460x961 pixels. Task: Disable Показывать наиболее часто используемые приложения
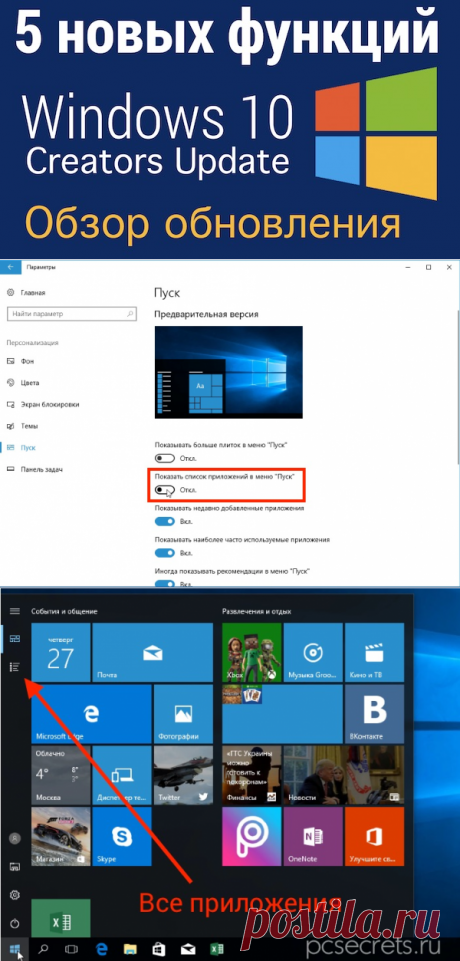(165, 553)
